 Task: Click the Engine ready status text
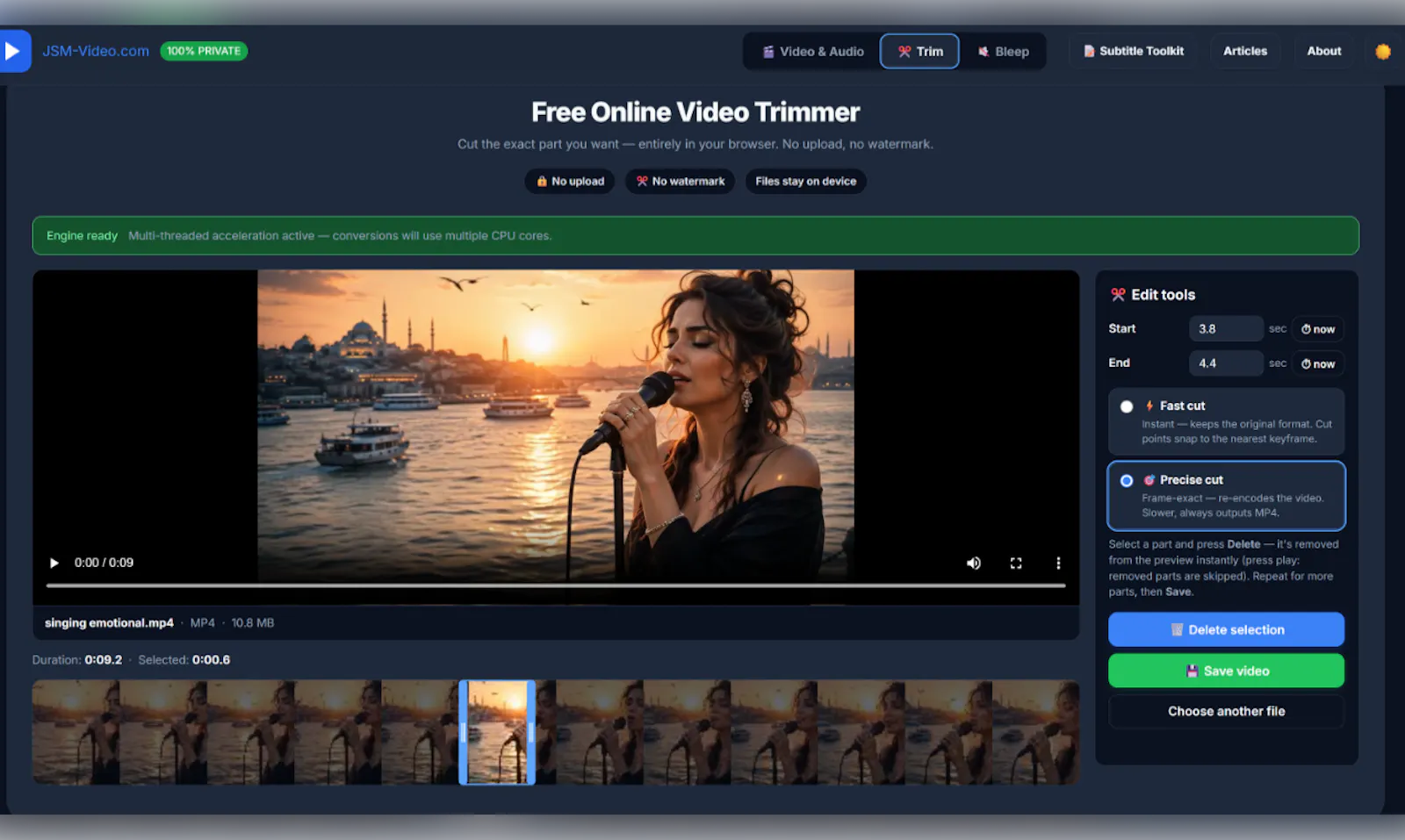tap(82, 235)
